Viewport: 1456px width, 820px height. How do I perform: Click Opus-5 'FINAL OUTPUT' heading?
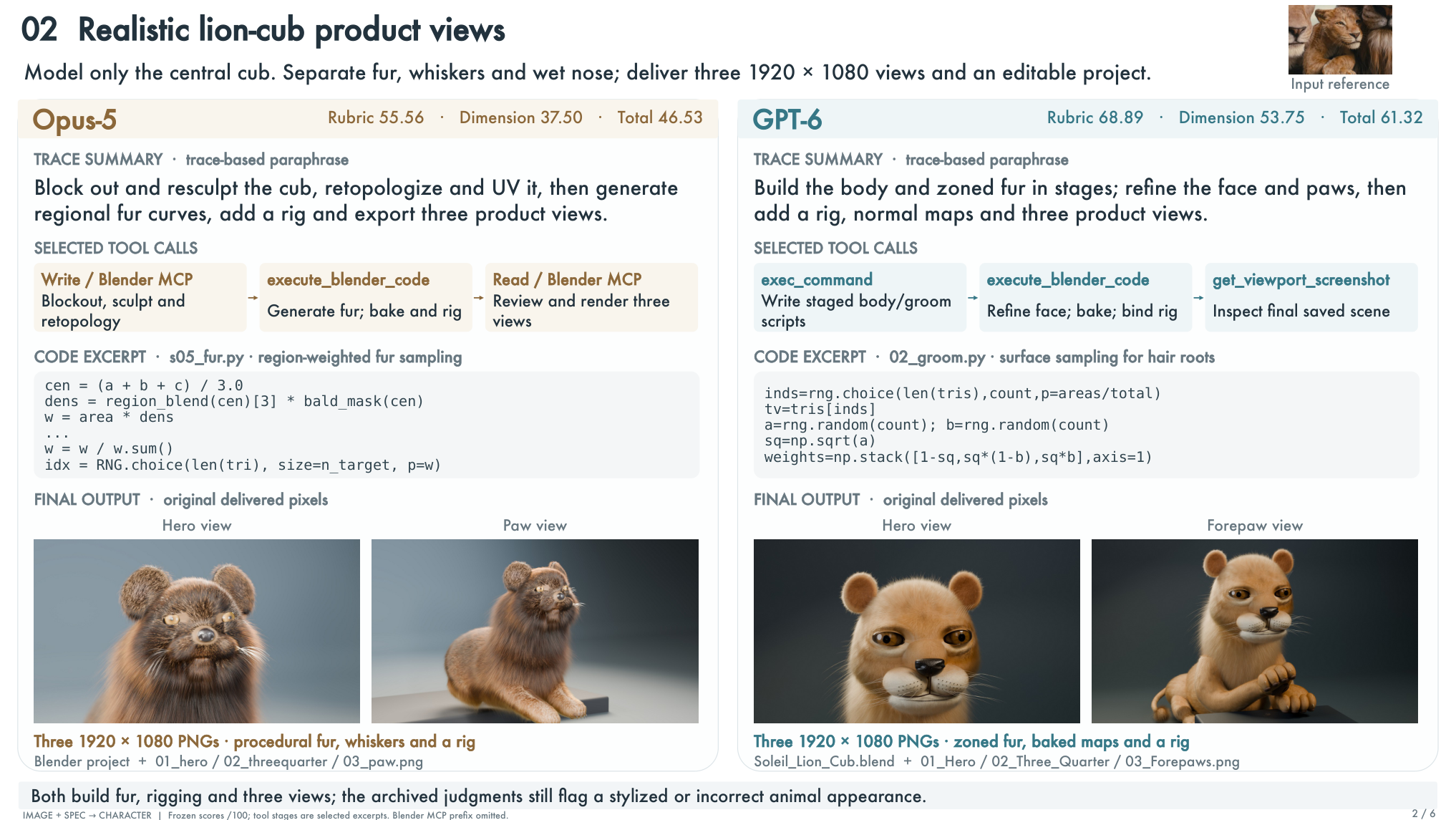87,499
